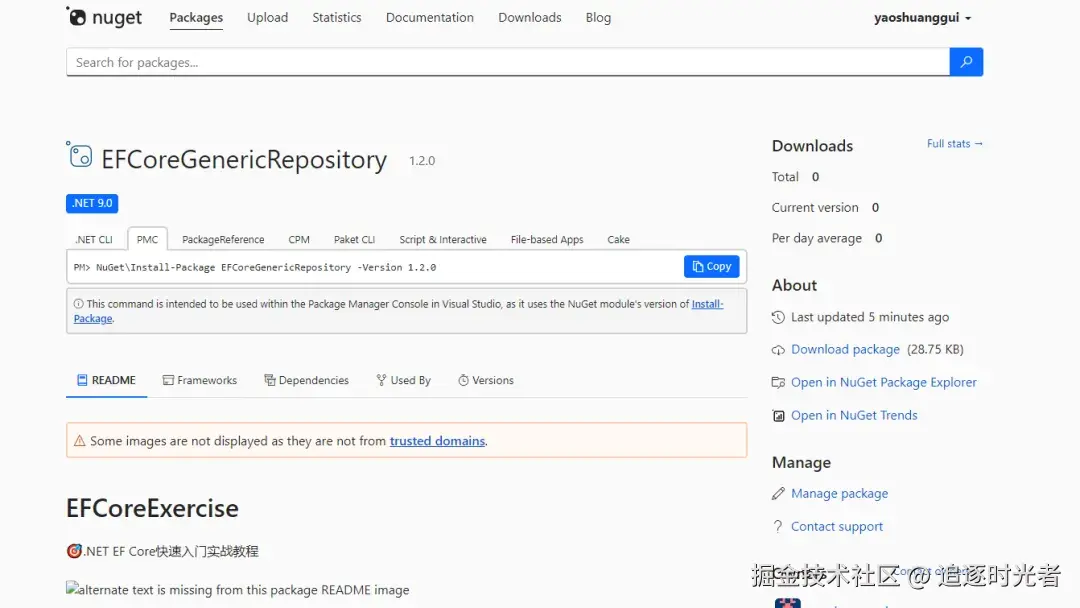The image size is (1080, 608).
Task: Click the EFCoreExercise heading
Action: tap(152, 508)
